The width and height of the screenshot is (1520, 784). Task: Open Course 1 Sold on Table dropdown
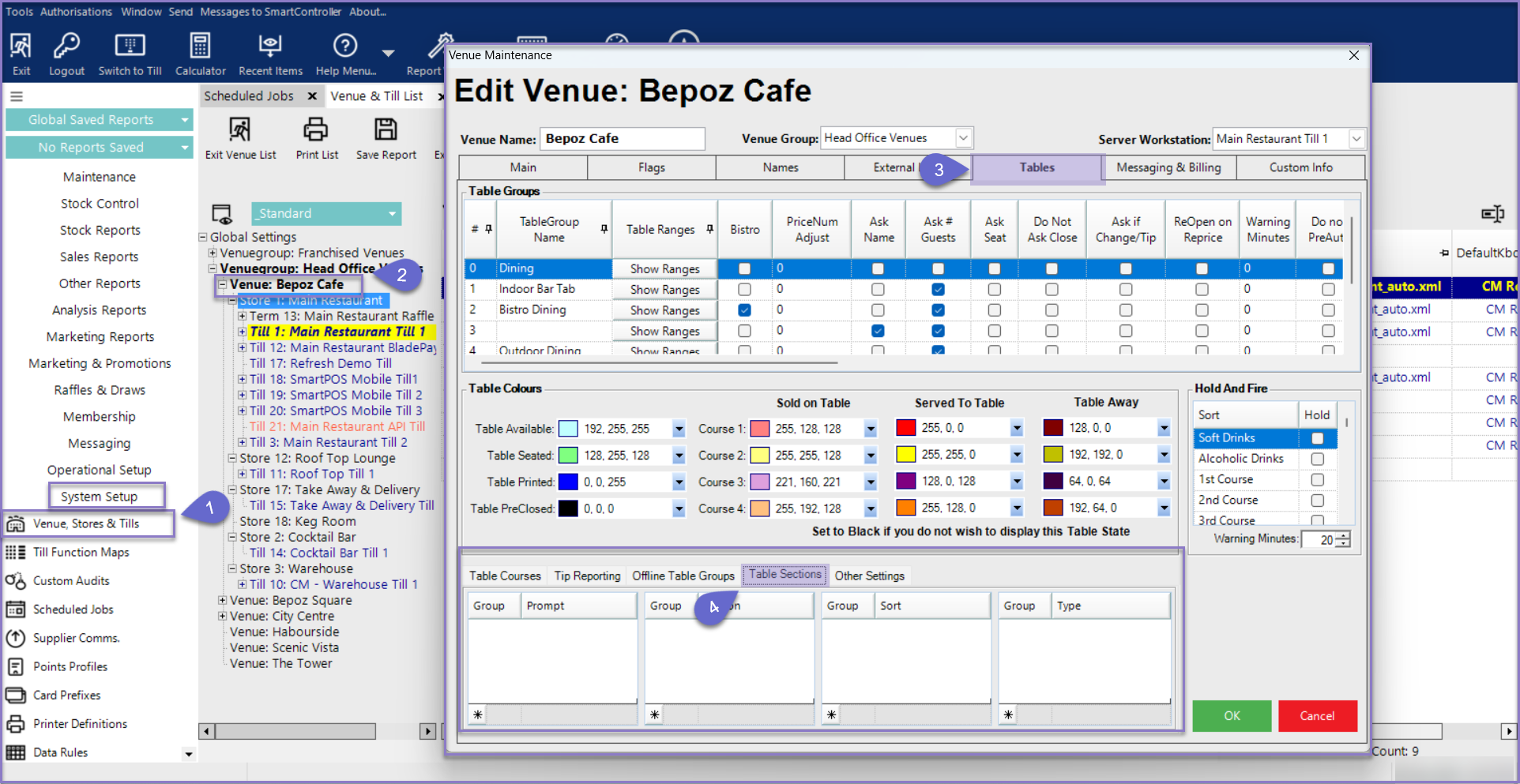[871, 429]
